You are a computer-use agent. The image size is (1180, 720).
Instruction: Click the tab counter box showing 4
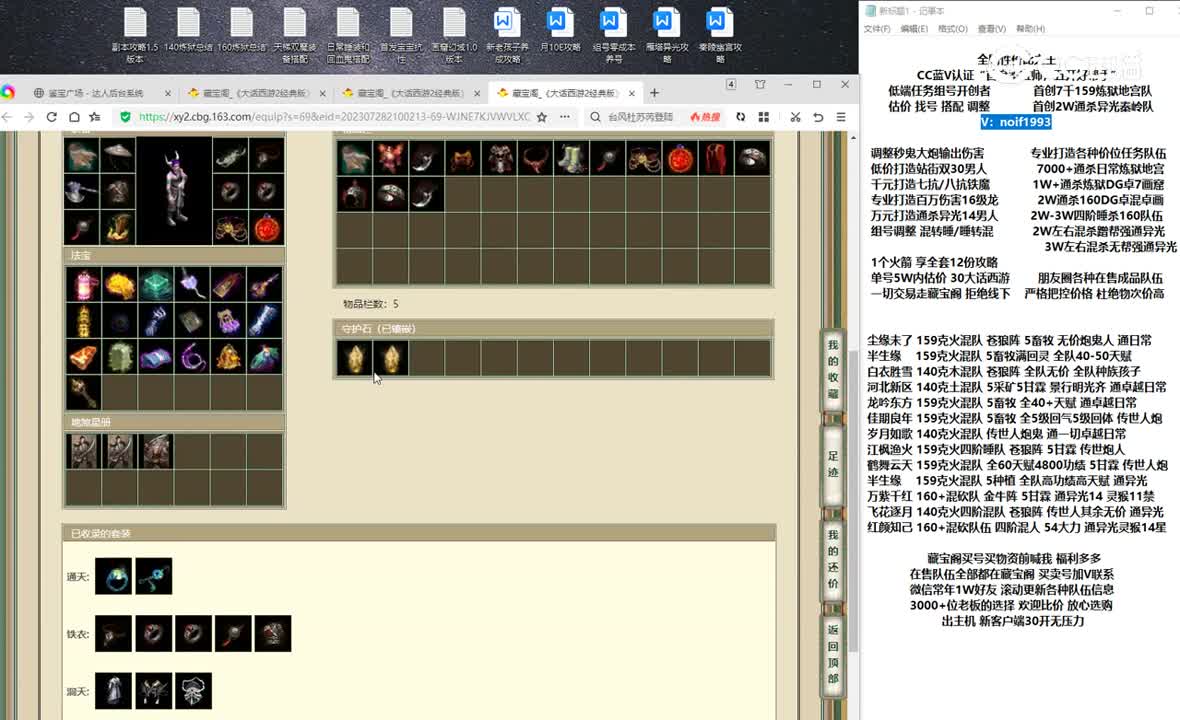(731, 84)
